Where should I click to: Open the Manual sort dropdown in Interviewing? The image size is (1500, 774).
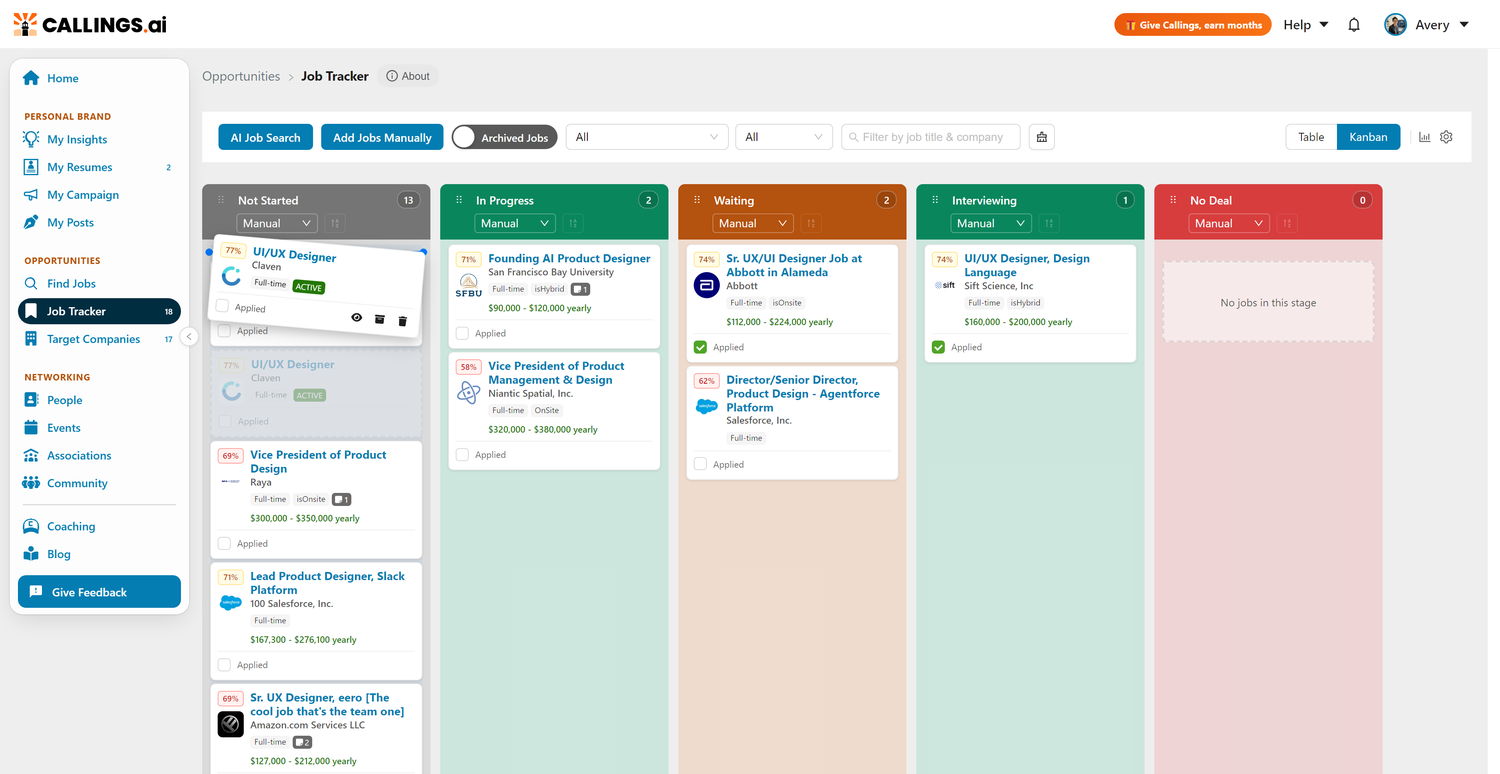tap(991, 223)
